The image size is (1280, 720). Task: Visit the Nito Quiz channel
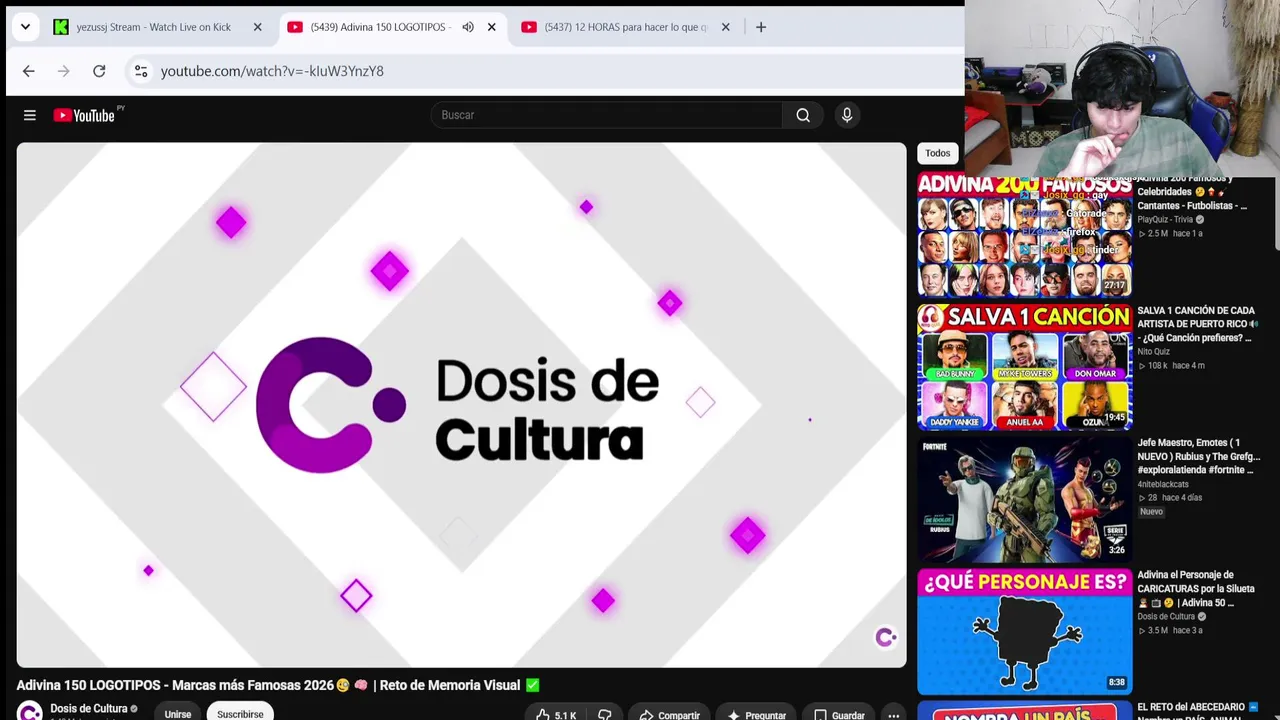(1153, 352)
